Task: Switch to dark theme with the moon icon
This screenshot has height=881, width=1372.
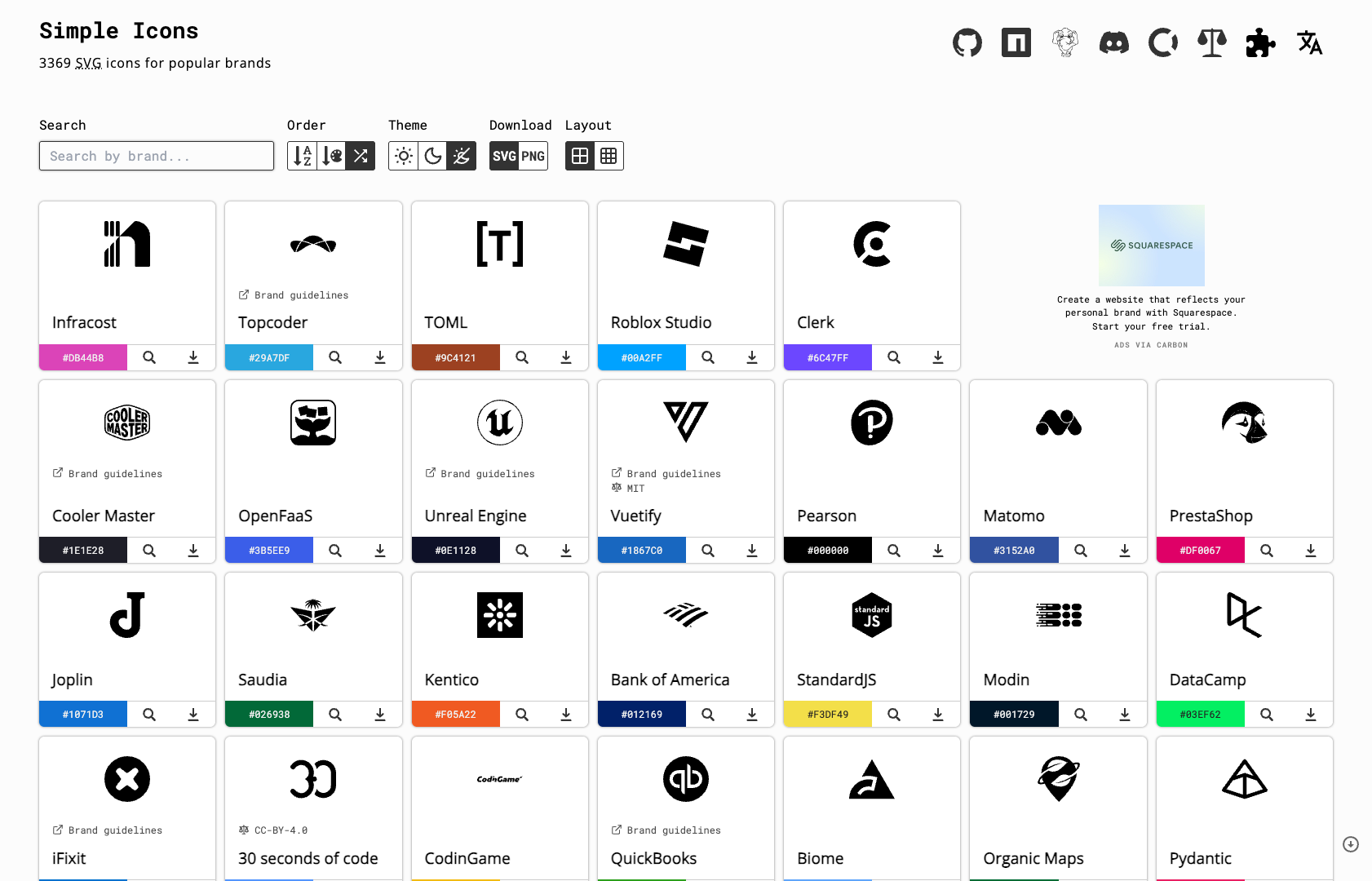Action: [x=432, y=156]
